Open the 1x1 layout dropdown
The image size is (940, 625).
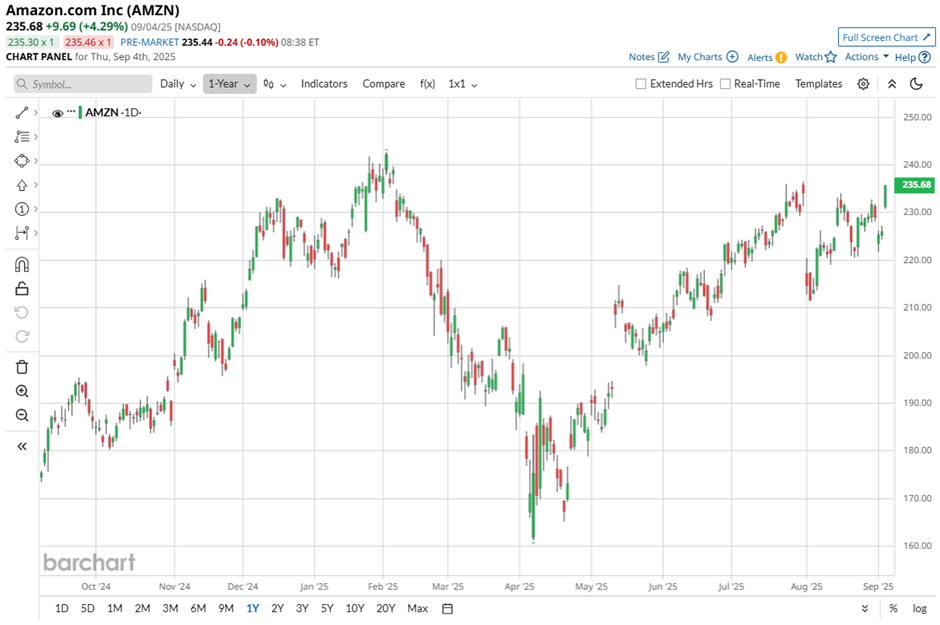point(463,84)
